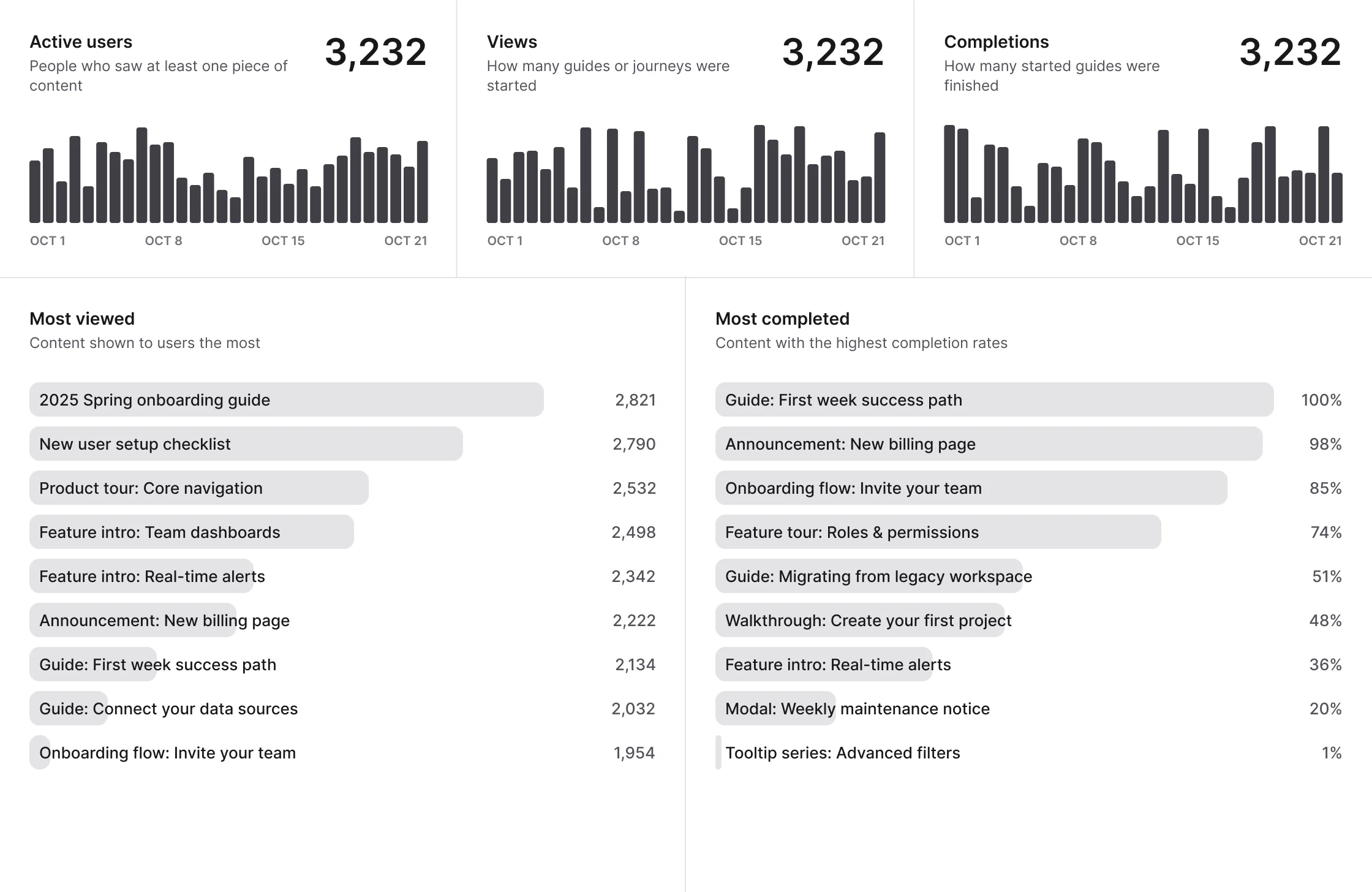Click Guide: Migrating from legacy workspace
The width and height of the screenshot is (1372, 892).
tap(878, 576)
